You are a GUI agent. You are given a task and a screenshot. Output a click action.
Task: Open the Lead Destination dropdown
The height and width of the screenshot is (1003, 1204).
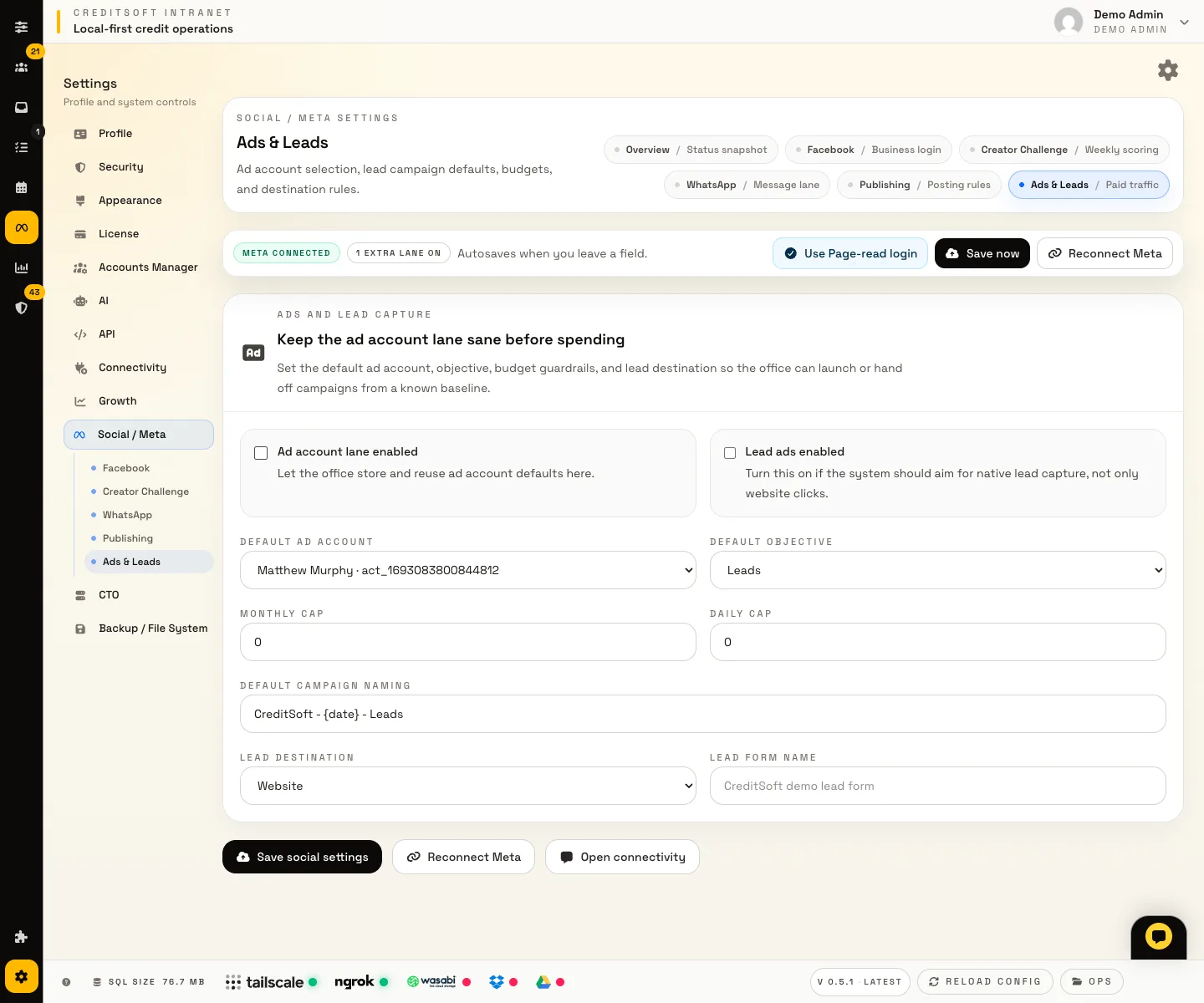click(x=467, y=786)
